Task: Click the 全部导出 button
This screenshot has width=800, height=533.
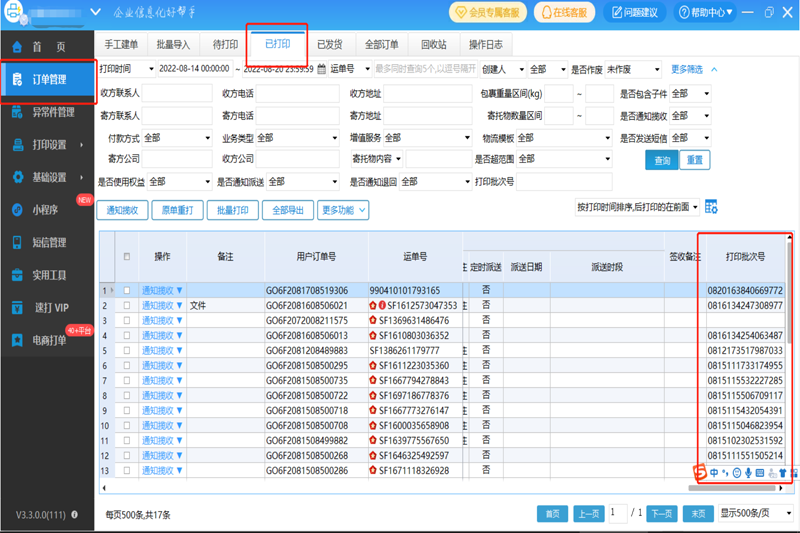Action: [287, 210]
